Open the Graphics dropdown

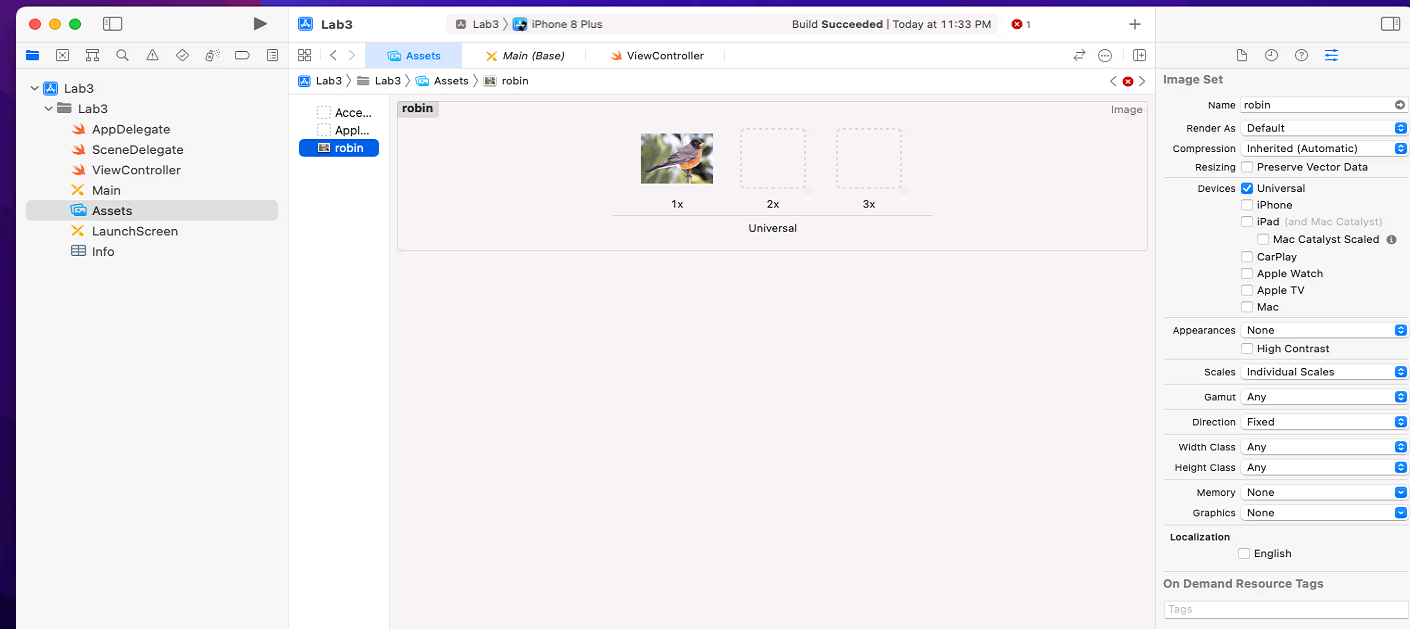(1324, 513)
